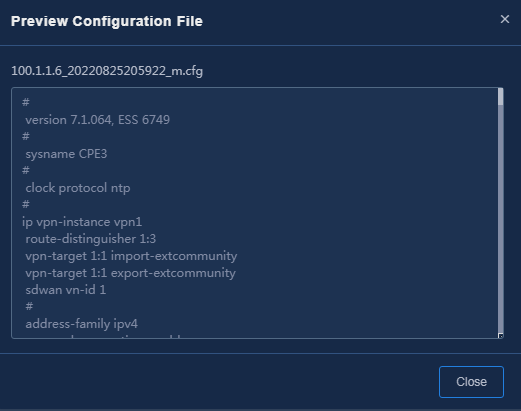The image size is (521, 411).
Task: Click the vpn-target 1:1 import-extcommunity line
Action: coord(131,256)
